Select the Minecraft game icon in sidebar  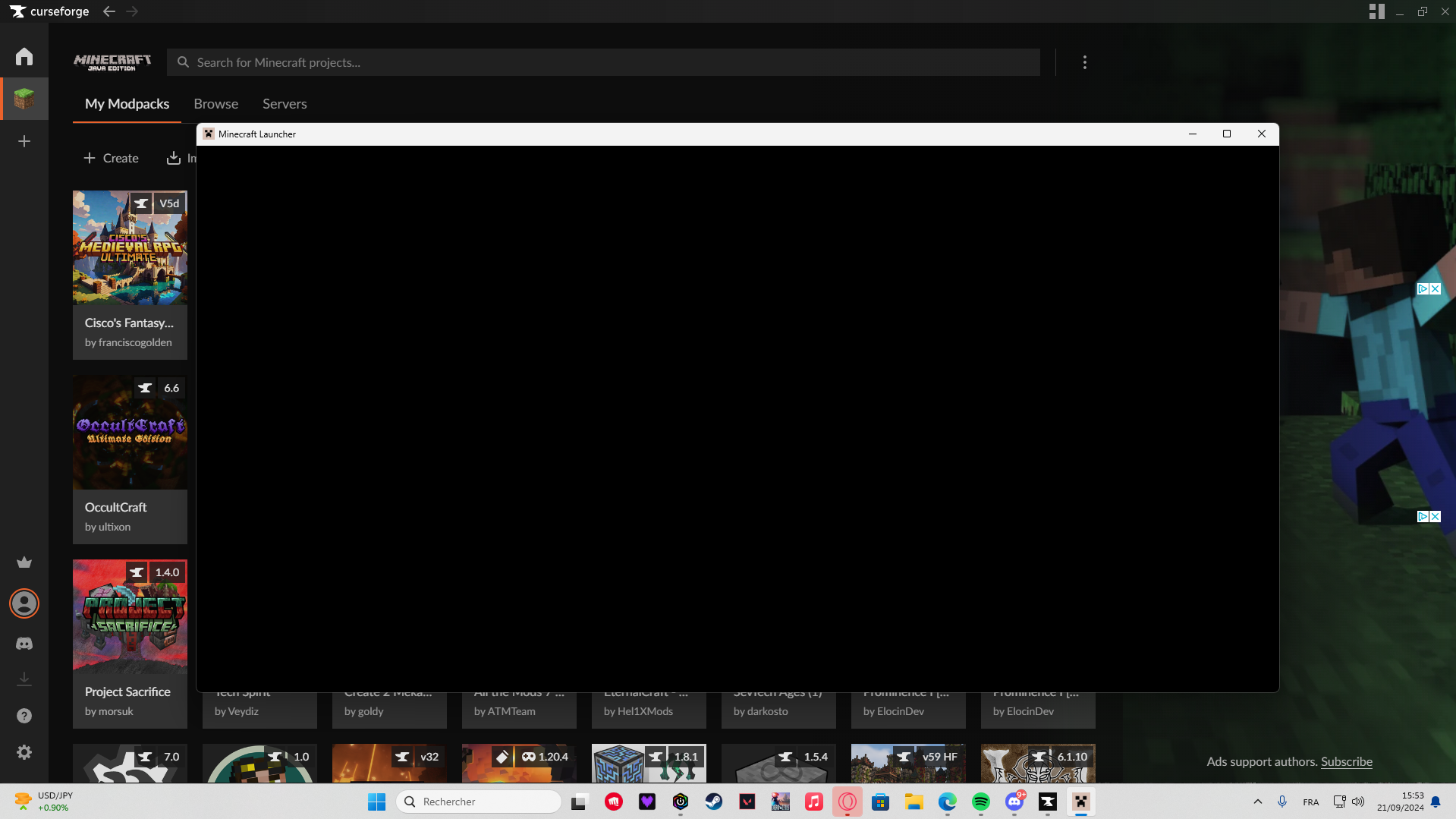pos(24,99)
